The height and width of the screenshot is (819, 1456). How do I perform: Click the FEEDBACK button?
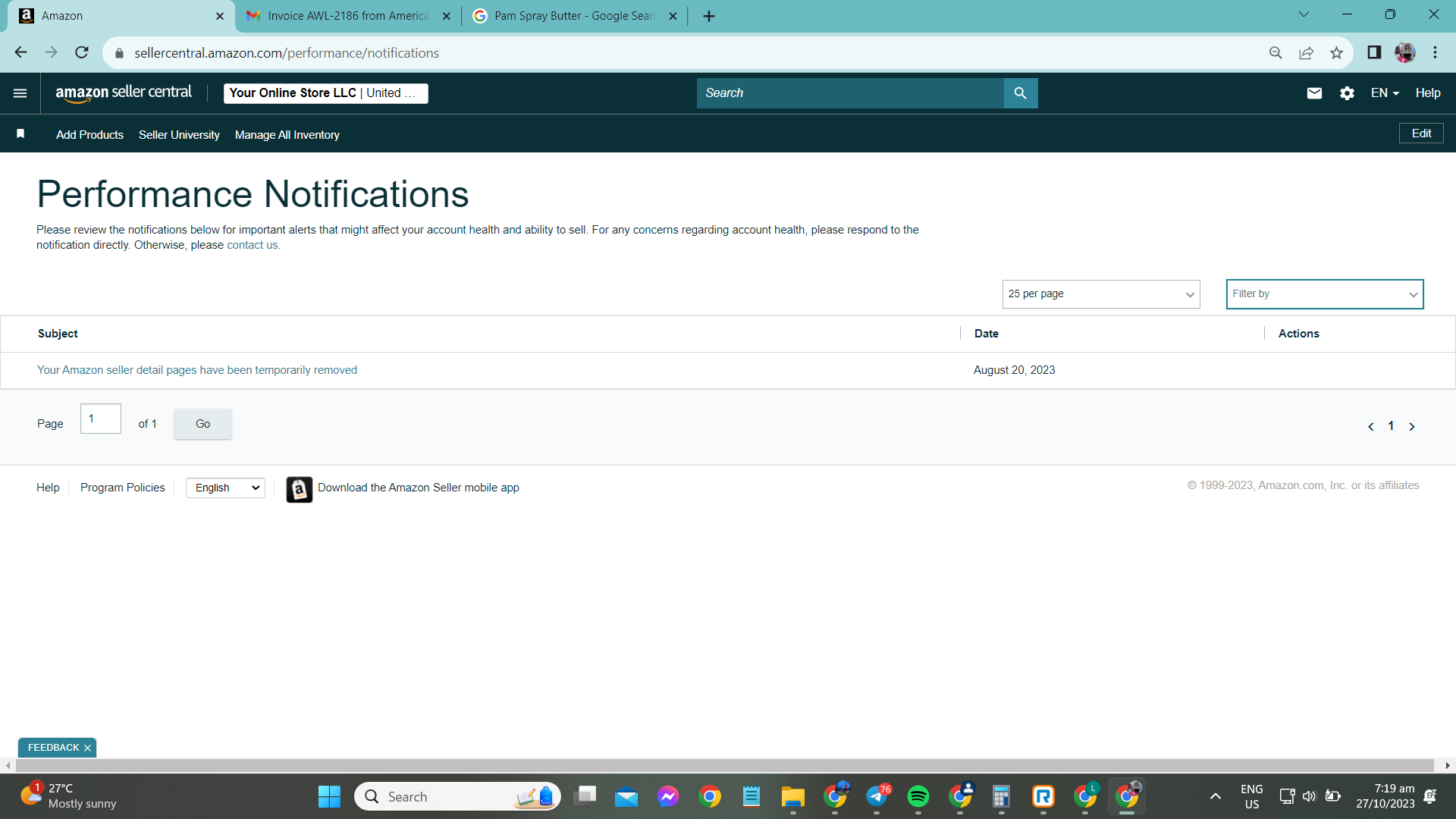[53, 748]
